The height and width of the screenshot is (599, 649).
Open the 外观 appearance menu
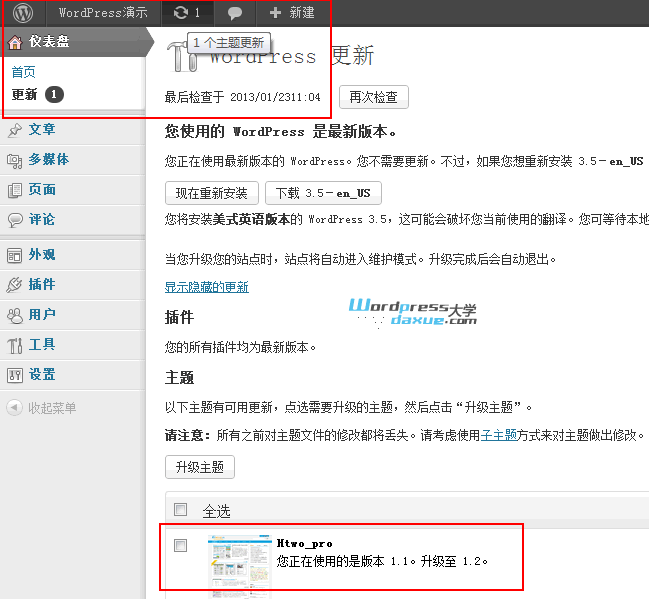(x=72, y=255)
